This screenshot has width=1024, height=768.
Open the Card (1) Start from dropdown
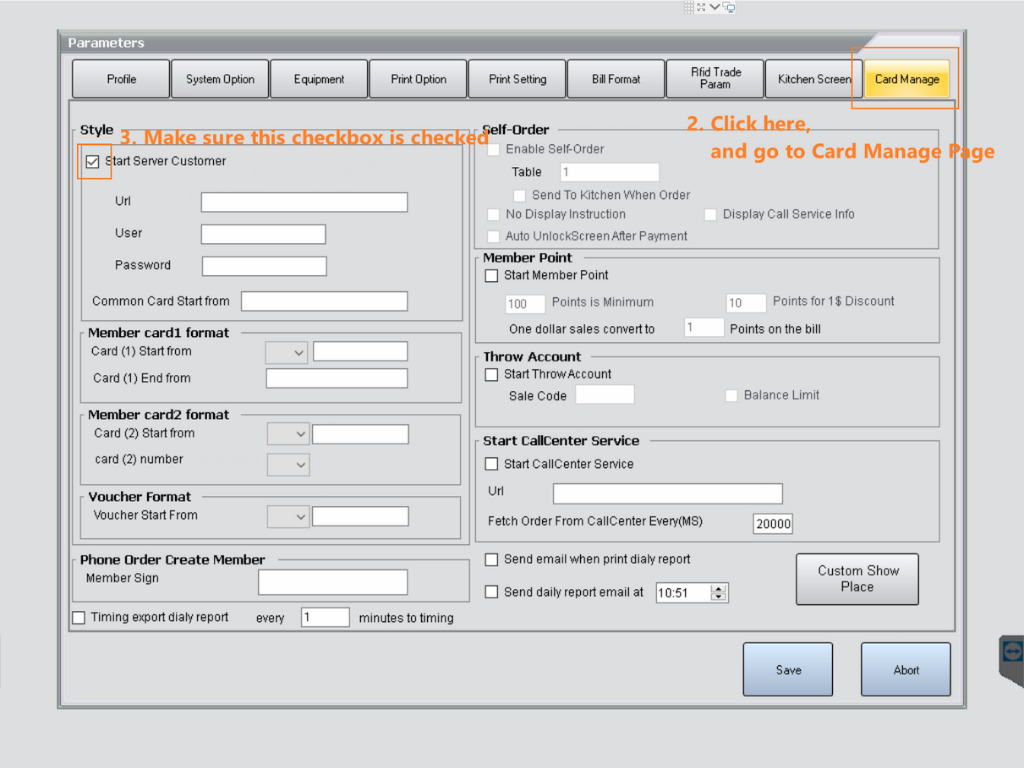coord(287,352)
